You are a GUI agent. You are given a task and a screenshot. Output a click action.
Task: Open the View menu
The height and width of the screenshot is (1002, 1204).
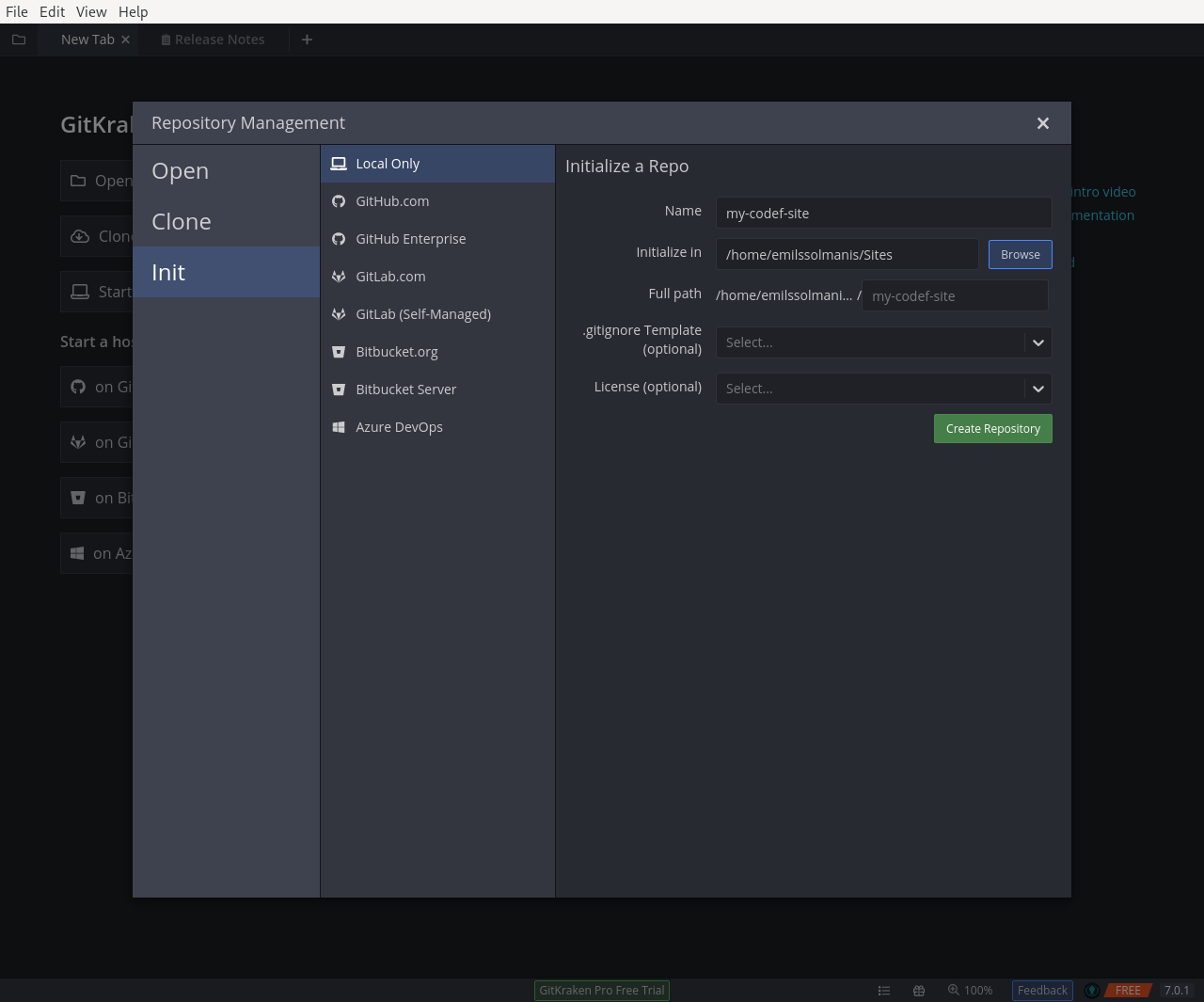pyautogui.click(x=91, y=11)
